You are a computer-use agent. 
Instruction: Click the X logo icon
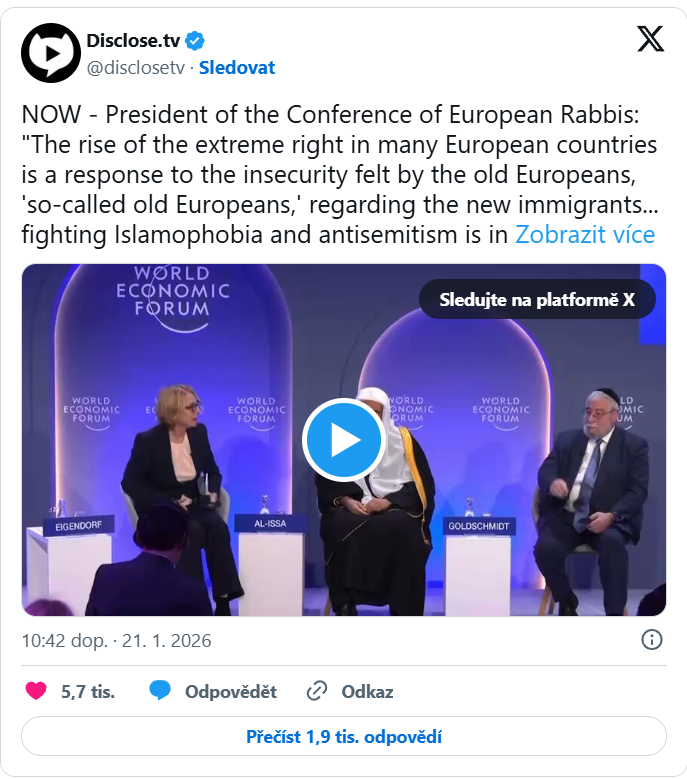coord(650,39)
